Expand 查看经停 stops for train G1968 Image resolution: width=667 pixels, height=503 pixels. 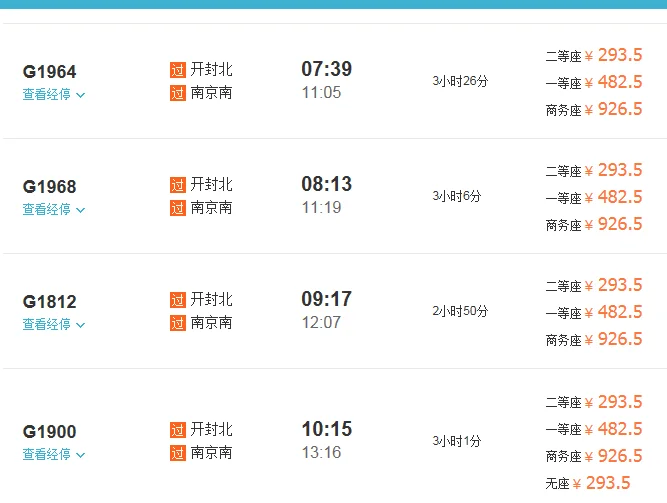point(54,210)
